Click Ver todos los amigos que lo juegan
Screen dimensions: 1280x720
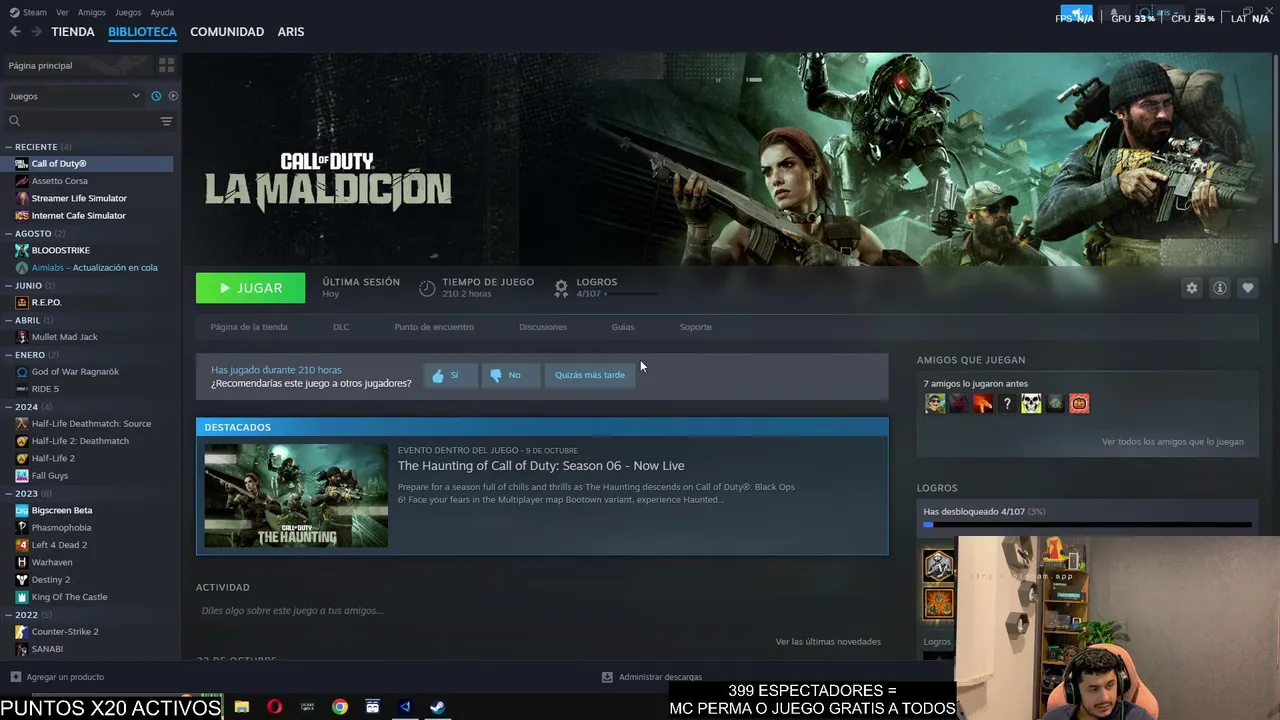click(1173, 442)
